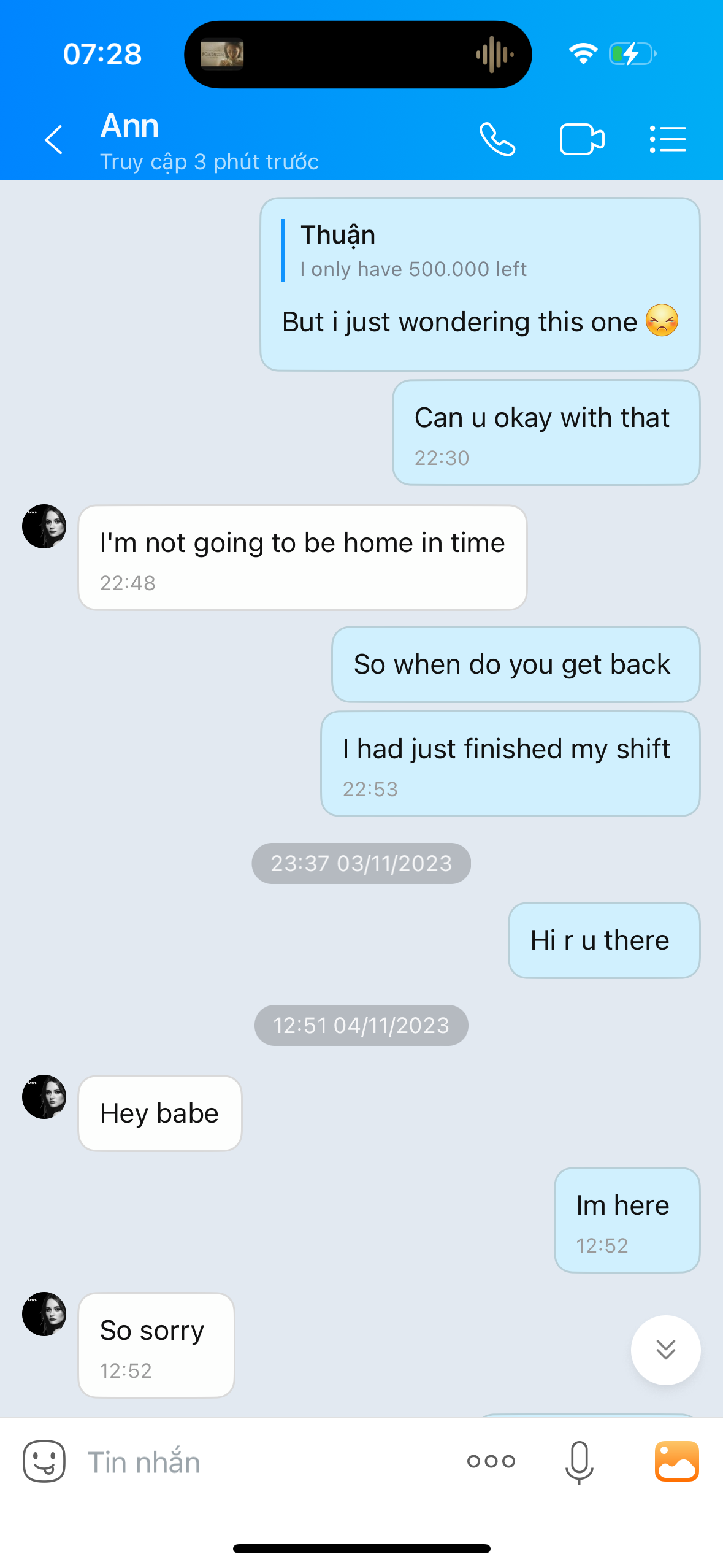Select the 'Can u okay with that' message
Image resolution: width=723 pixels, height=1568 pixels.
(x=546, y=432)
